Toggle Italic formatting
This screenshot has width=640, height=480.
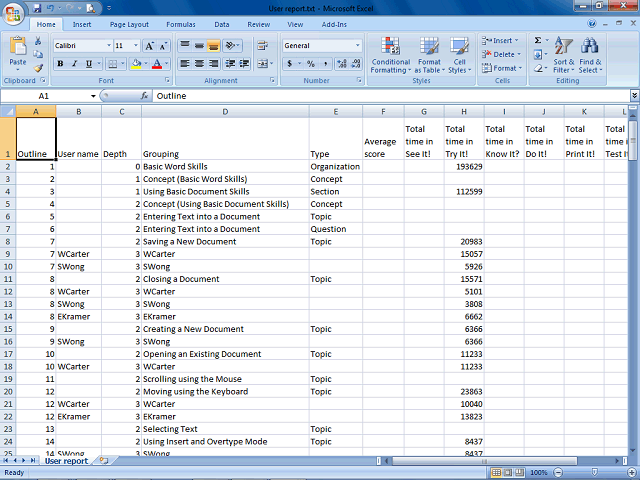[74, 64]
